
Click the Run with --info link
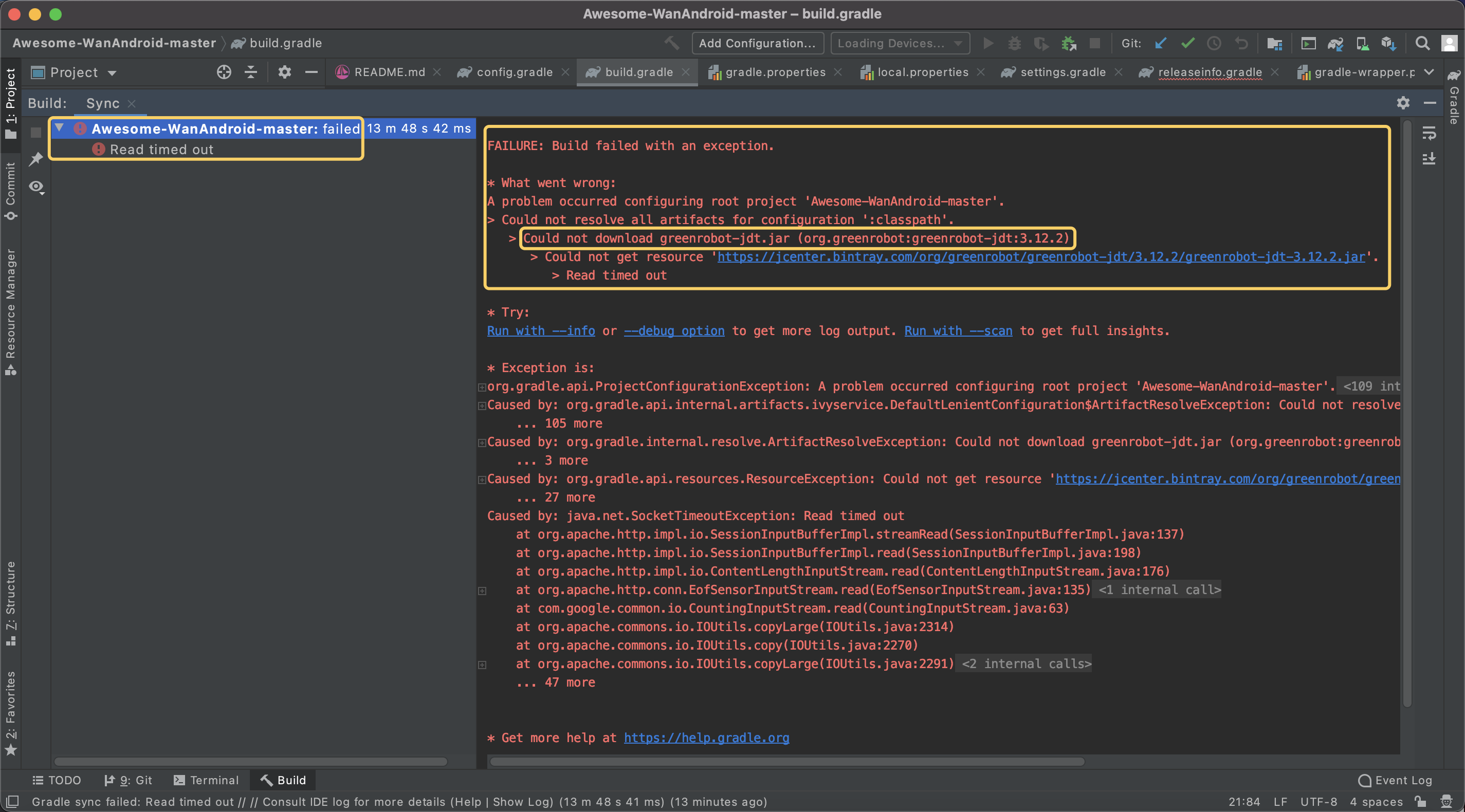point(541,331)
